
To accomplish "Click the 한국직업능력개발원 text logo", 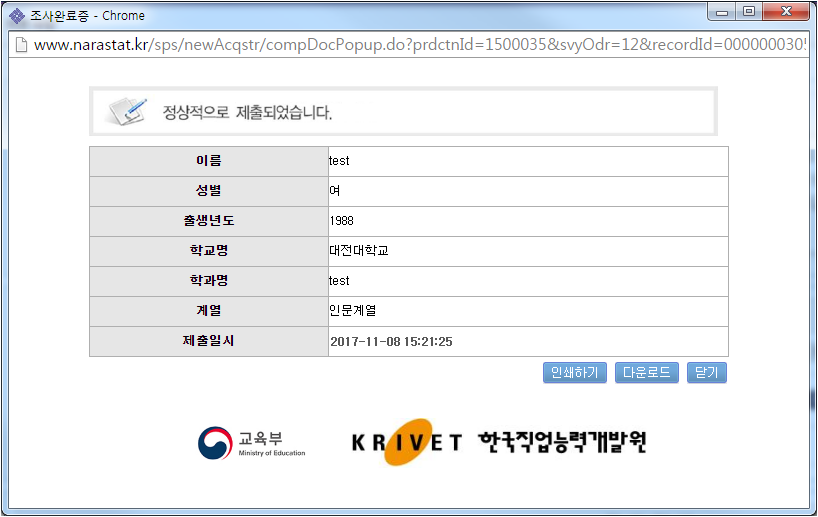I will tap(562, 442).
